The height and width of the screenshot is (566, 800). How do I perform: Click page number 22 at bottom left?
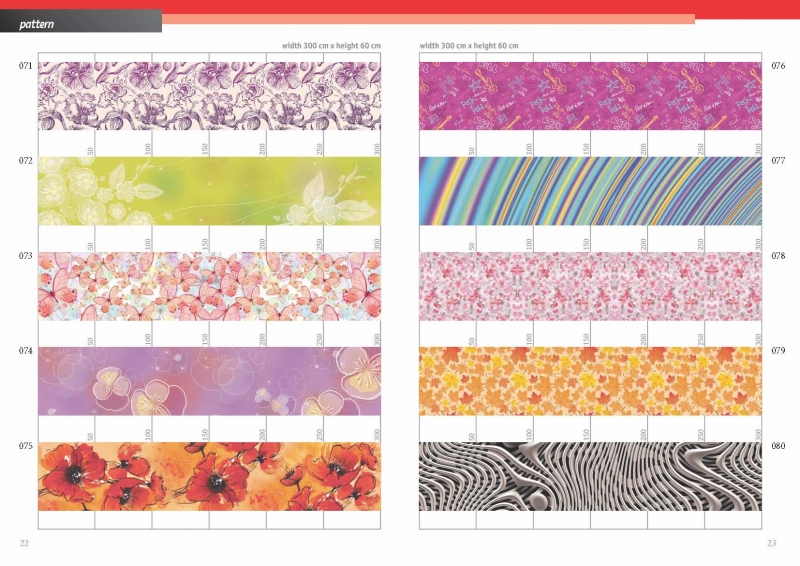(24, 542)
